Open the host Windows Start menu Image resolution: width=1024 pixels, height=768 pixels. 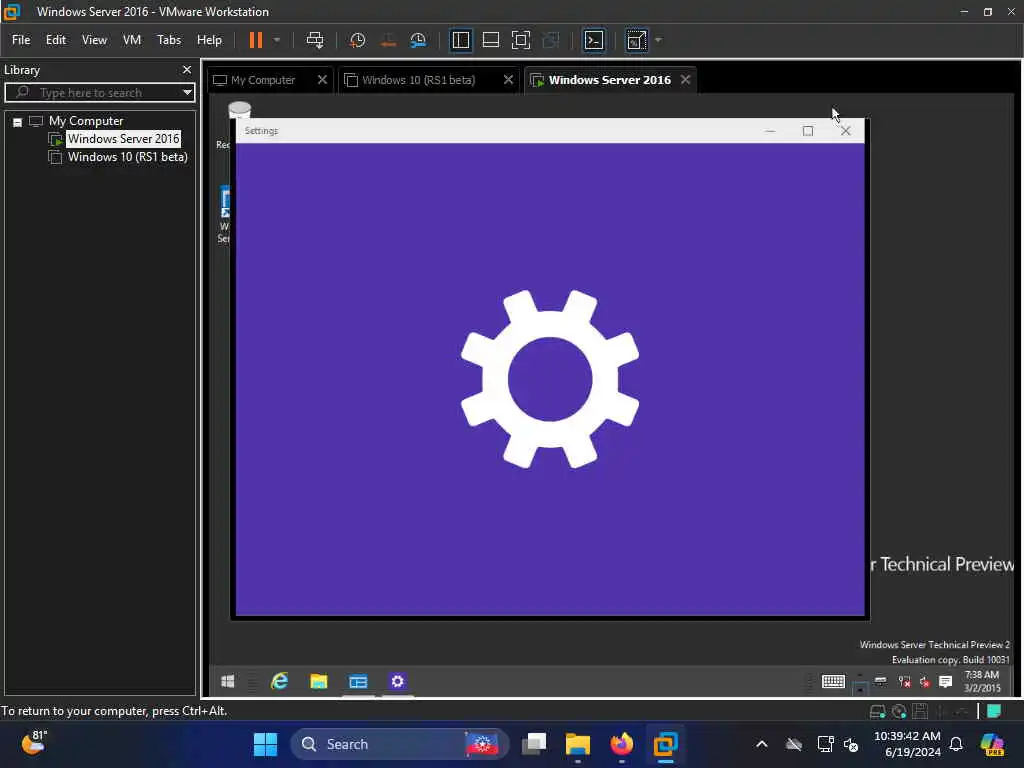[265, 744]
